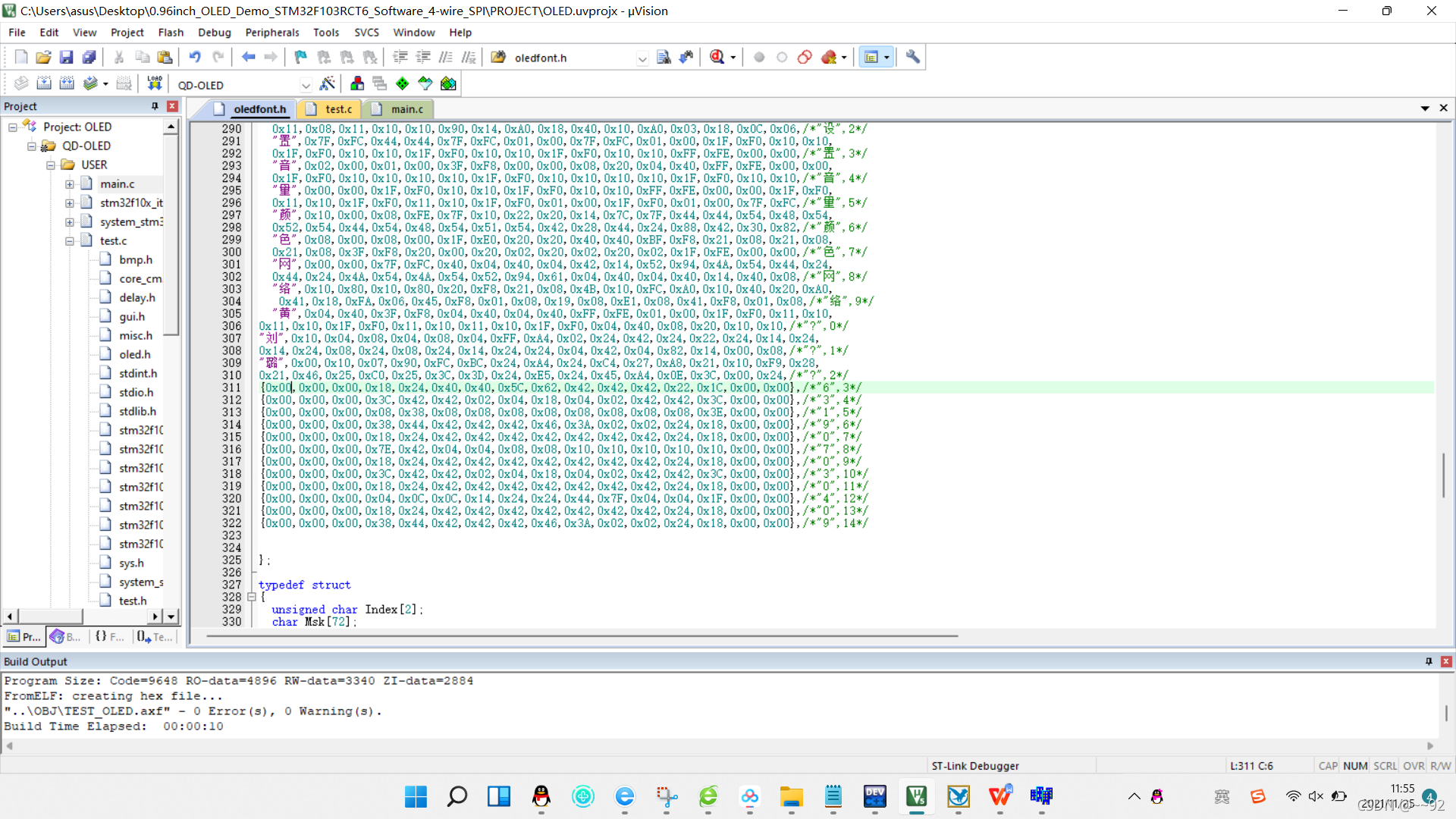Select bmp.h in the project tree
This screenshot has height=819, width=1456.
(135, 259)
